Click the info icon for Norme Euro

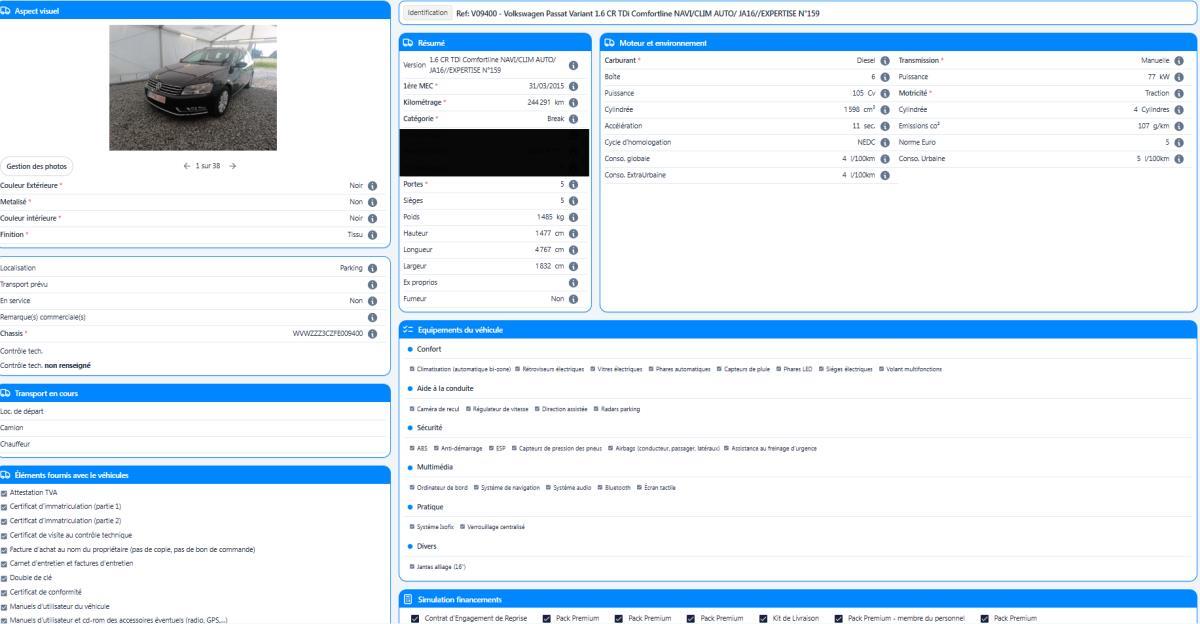[x=1179, y=142]
